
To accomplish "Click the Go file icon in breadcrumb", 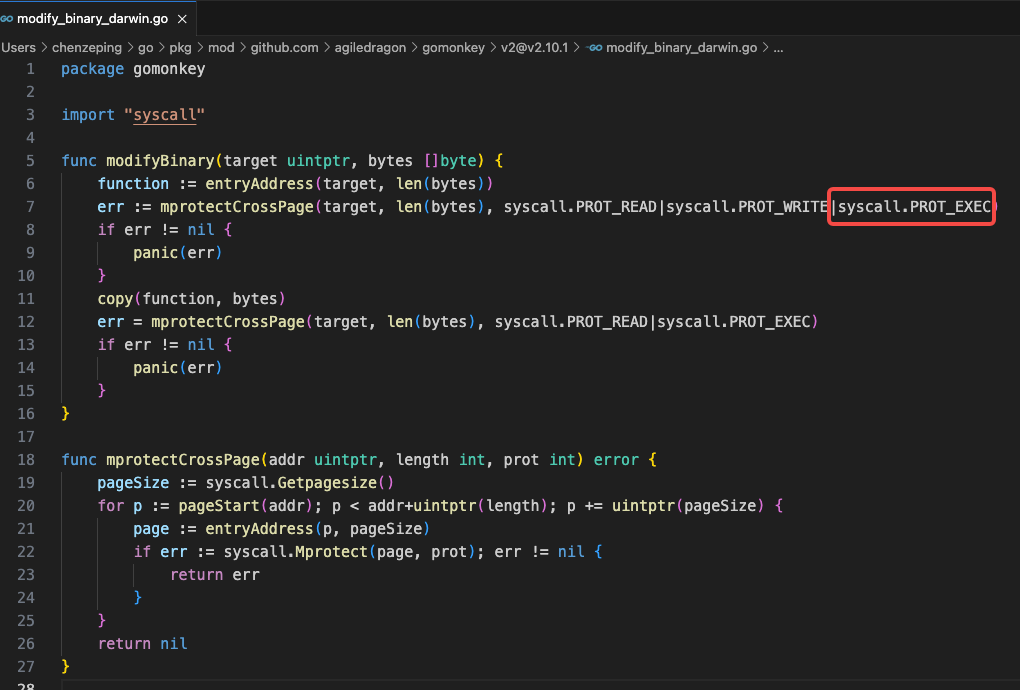I will pyautogui.click(x=595, y=47).
